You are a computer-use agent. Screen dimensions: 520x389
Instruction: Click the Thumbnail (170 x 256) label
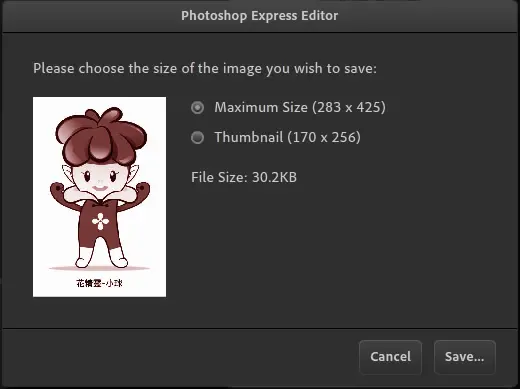pos(287,137)
